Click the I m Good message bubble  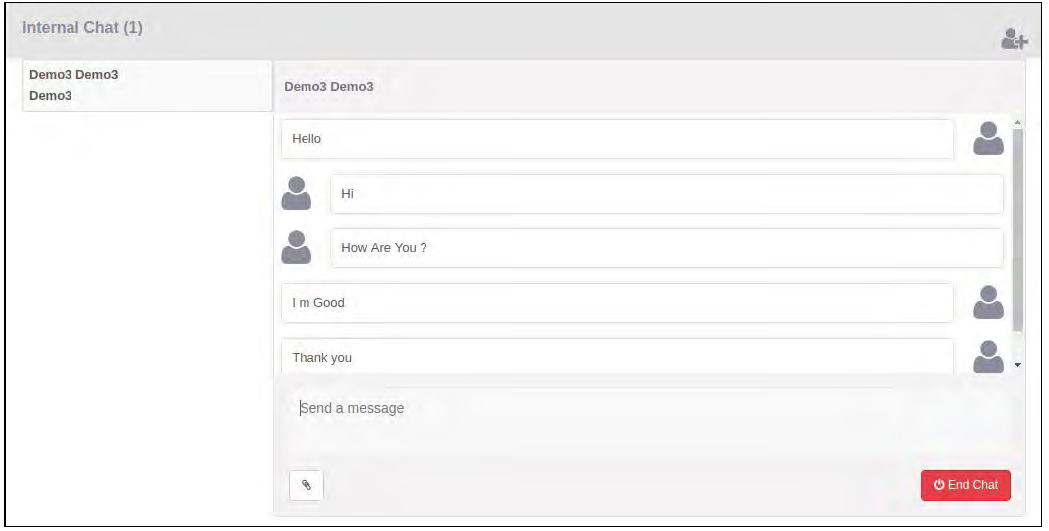617,303
